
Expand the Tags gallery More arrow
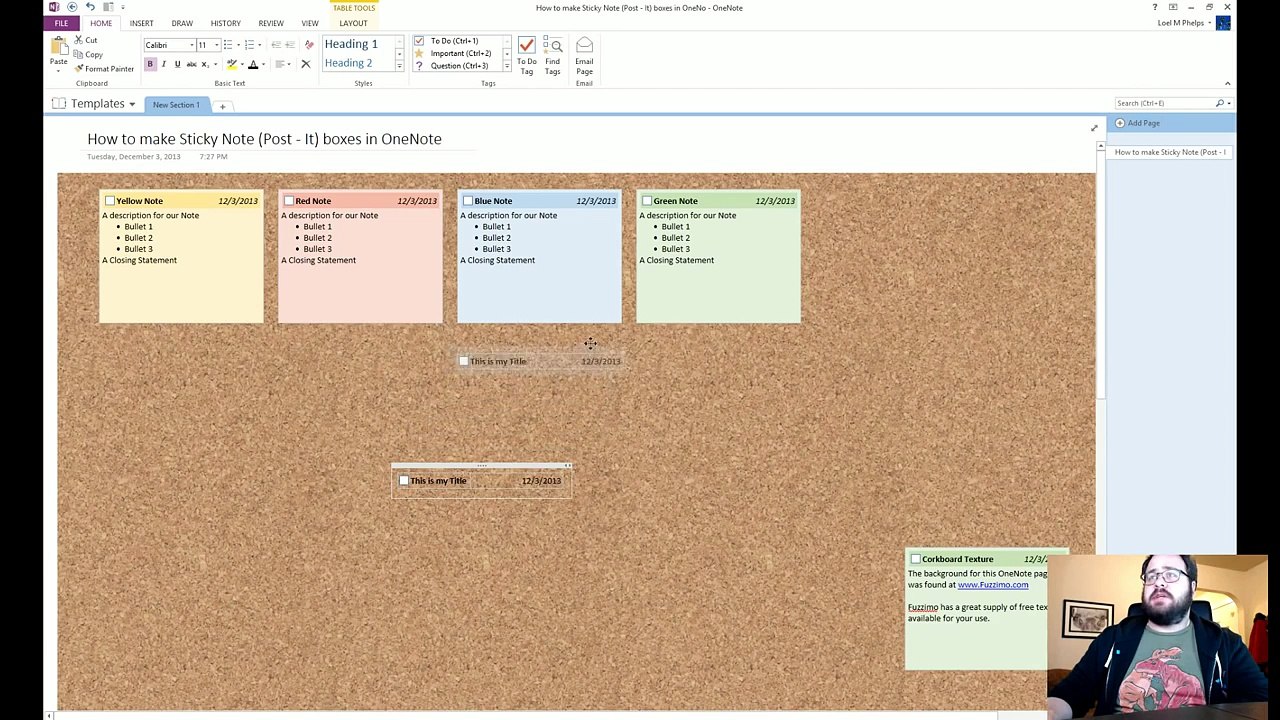pyautogui.click(x=506, y=66)
